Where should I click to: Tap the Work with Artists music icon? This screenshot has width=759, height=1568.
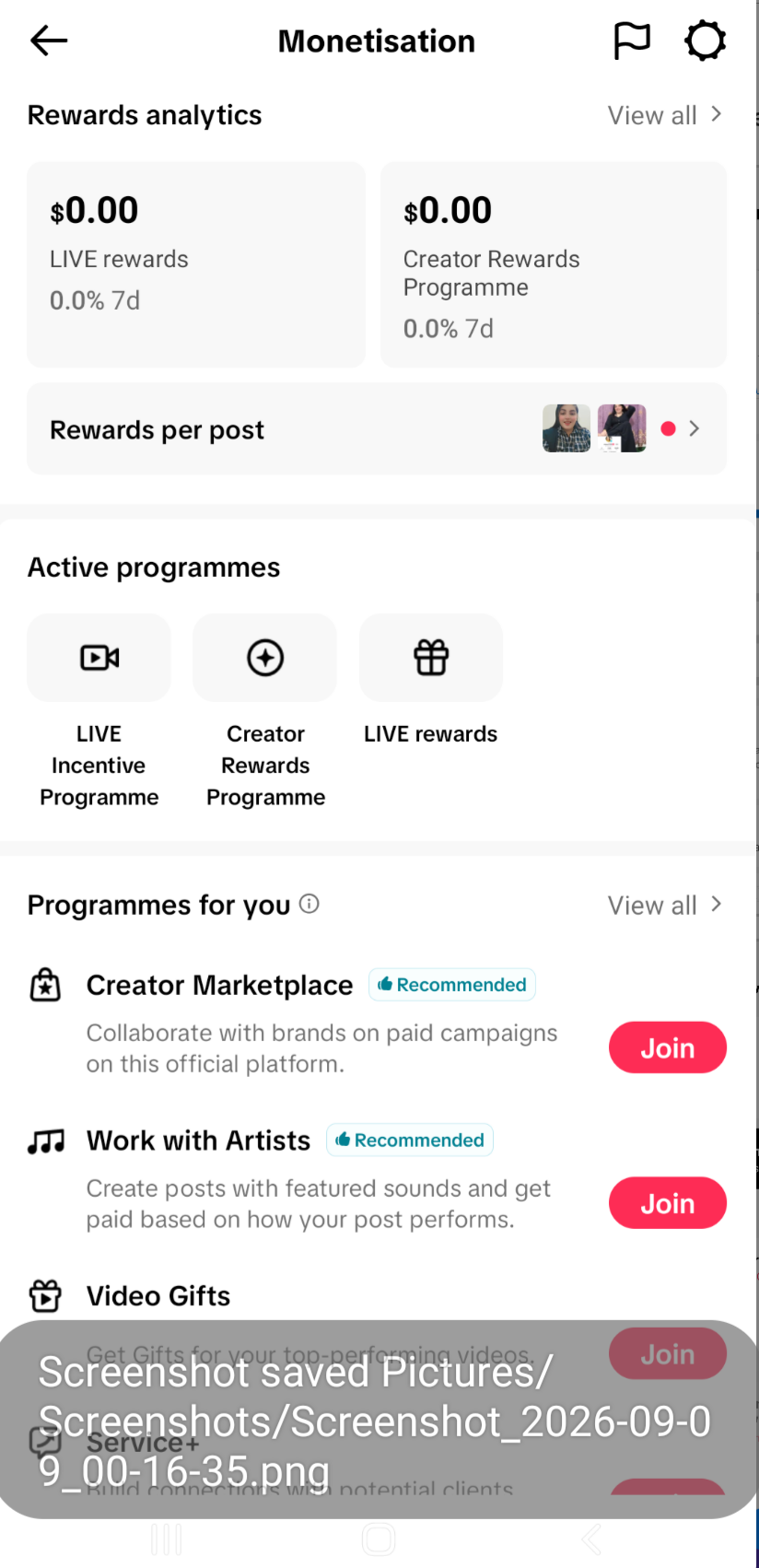pyautogui.click(x=46, y=1141)
